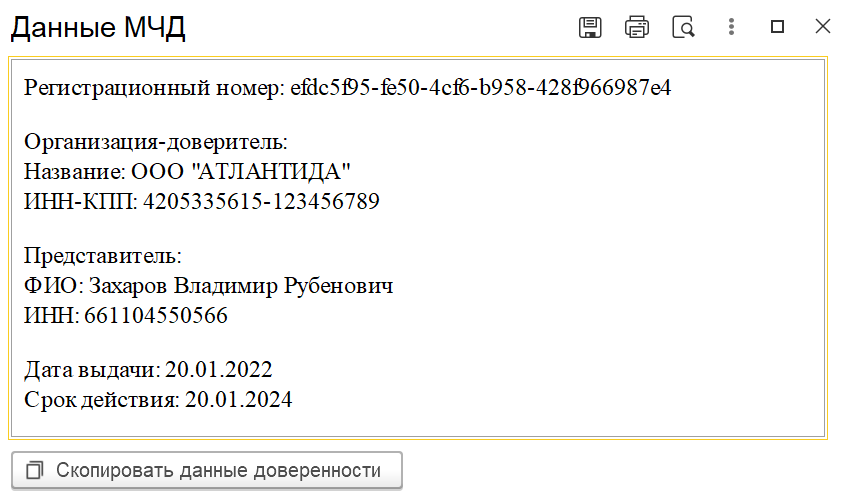Click the Срок действия 20.01.2024 line
Image resolution: width=841 pixels, height=500 pixels.
coord(158,400)
